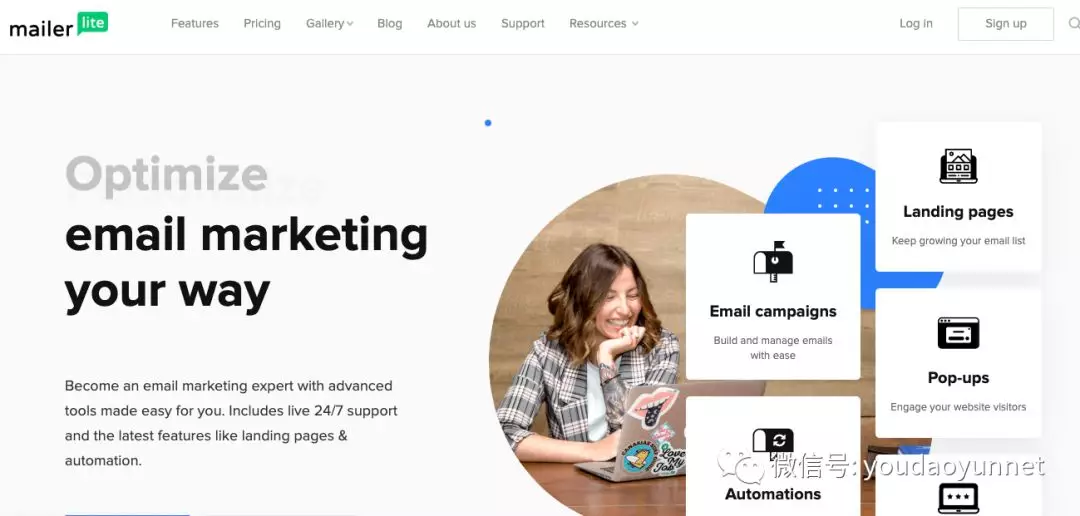
Task: Expand the Gallery dropdown menu
Action: pos(329,23)
